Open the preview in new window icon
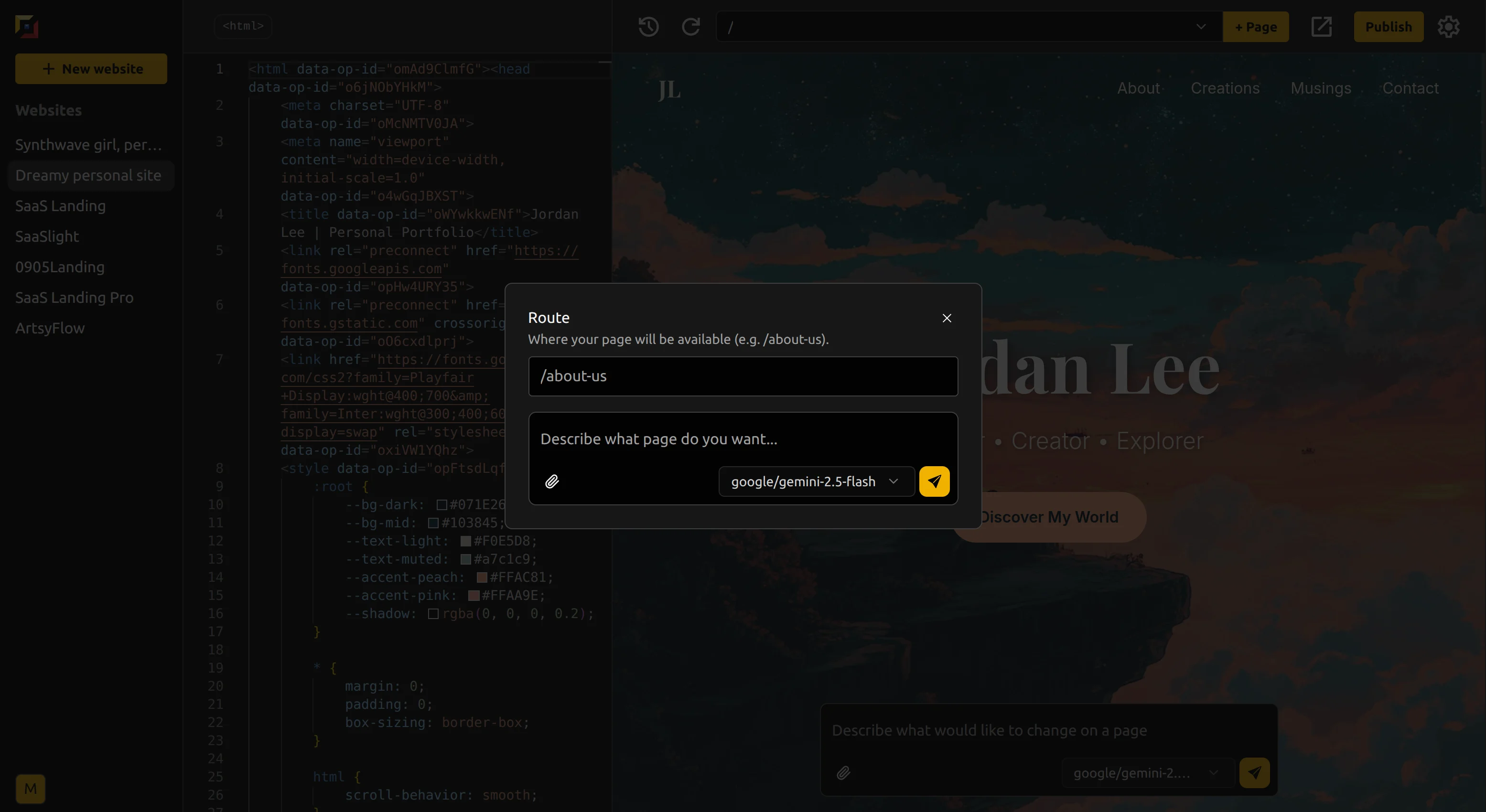This screenshot has width=1486, height=812. tap(1321, 27)
